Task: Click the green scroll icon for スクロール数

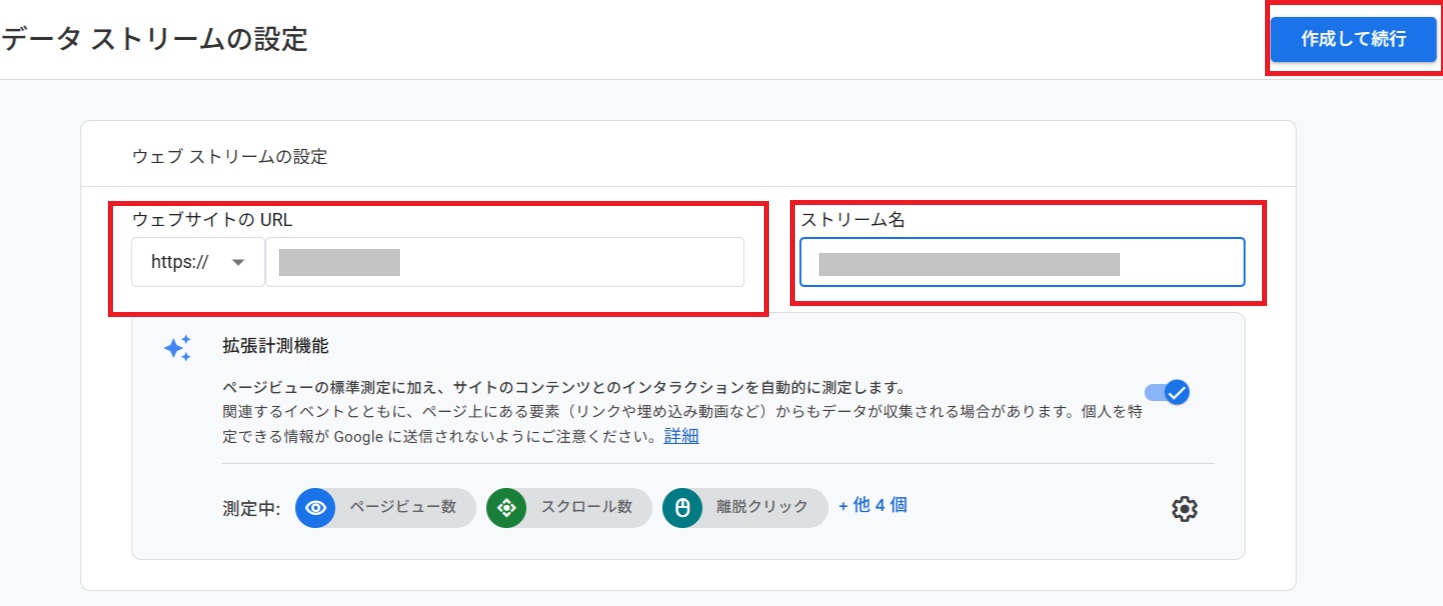Action: (506, 508)
